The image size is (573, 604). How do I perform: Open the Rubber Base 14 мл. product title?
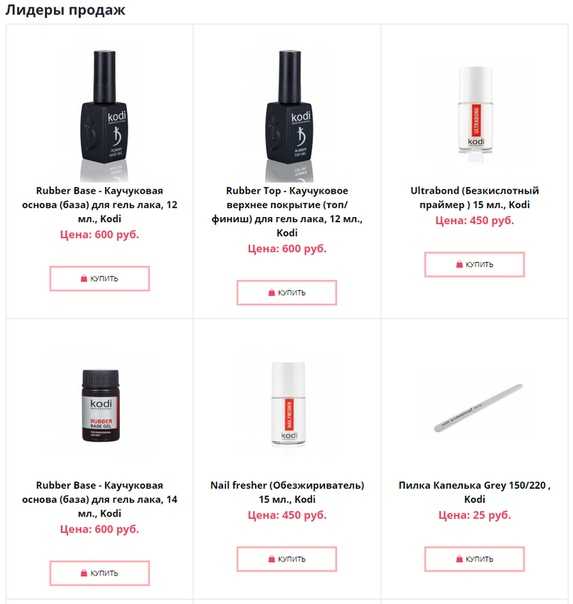click(100, 499)
